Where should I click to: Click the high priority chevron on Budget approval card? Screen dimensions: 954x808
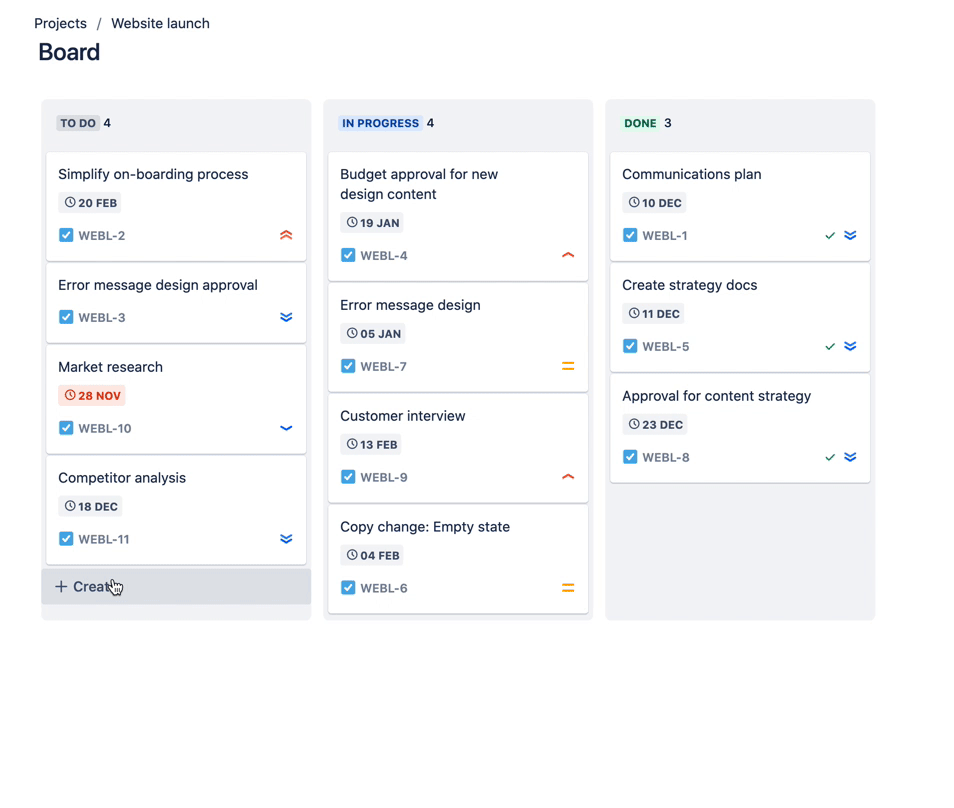click(568, 255)
